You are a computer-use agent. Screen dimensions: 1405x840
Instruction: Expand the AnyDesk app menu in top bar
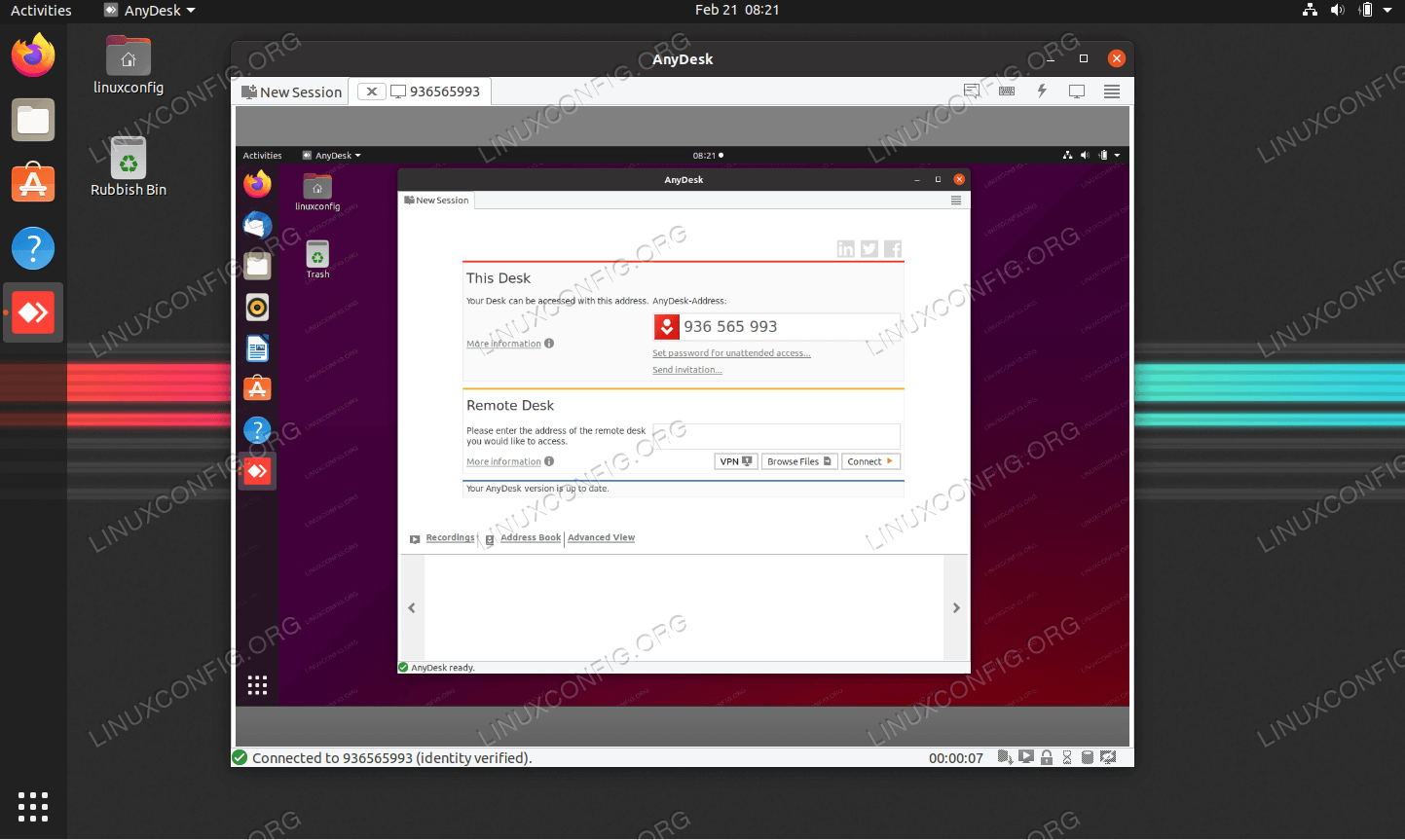tap(150, 10)
